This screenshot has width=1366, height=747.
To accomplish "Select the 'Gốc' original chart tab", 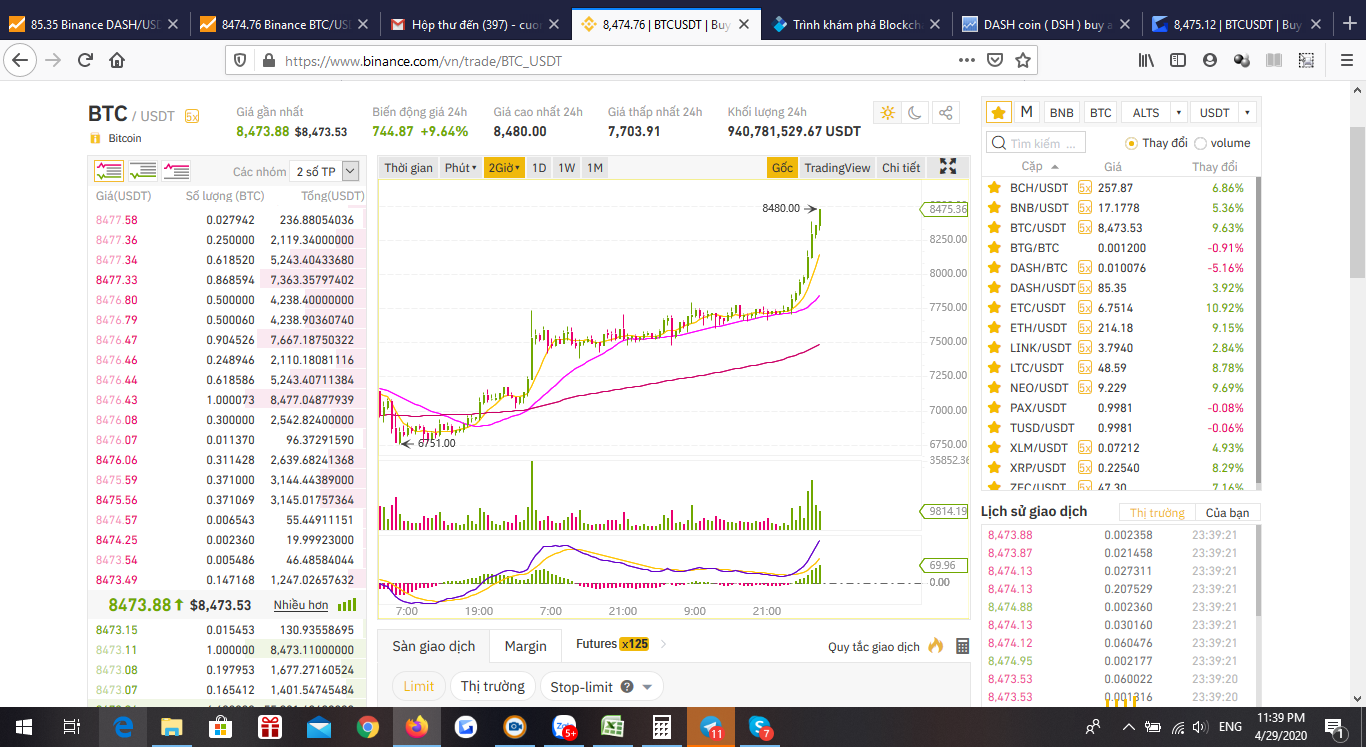I will [782, 168].
